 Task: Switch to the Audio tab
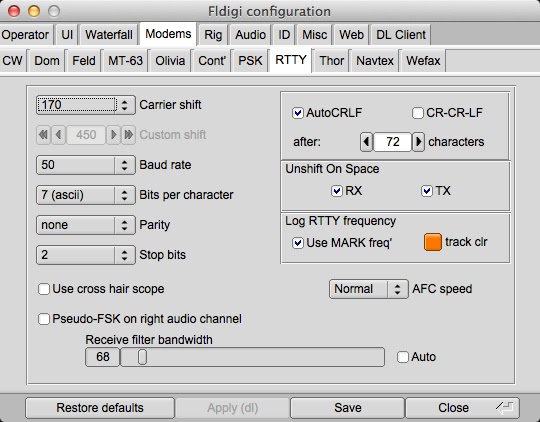(x=250, y=35)
